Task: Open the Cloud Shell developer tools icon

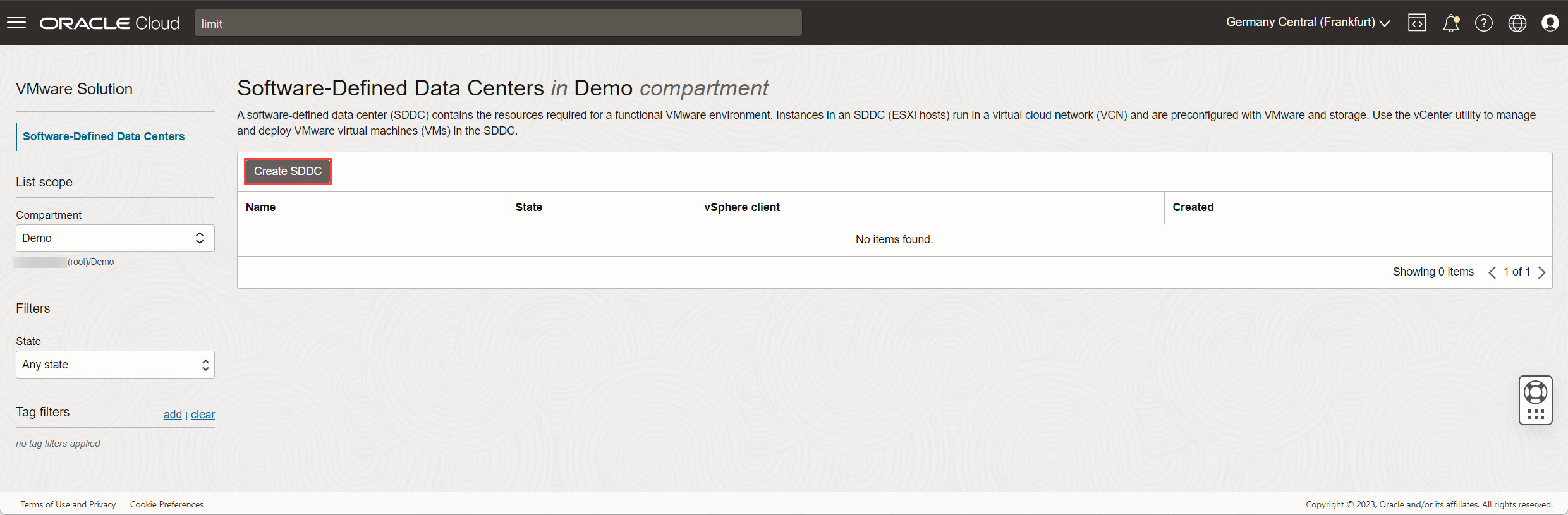Action: 1417,23
